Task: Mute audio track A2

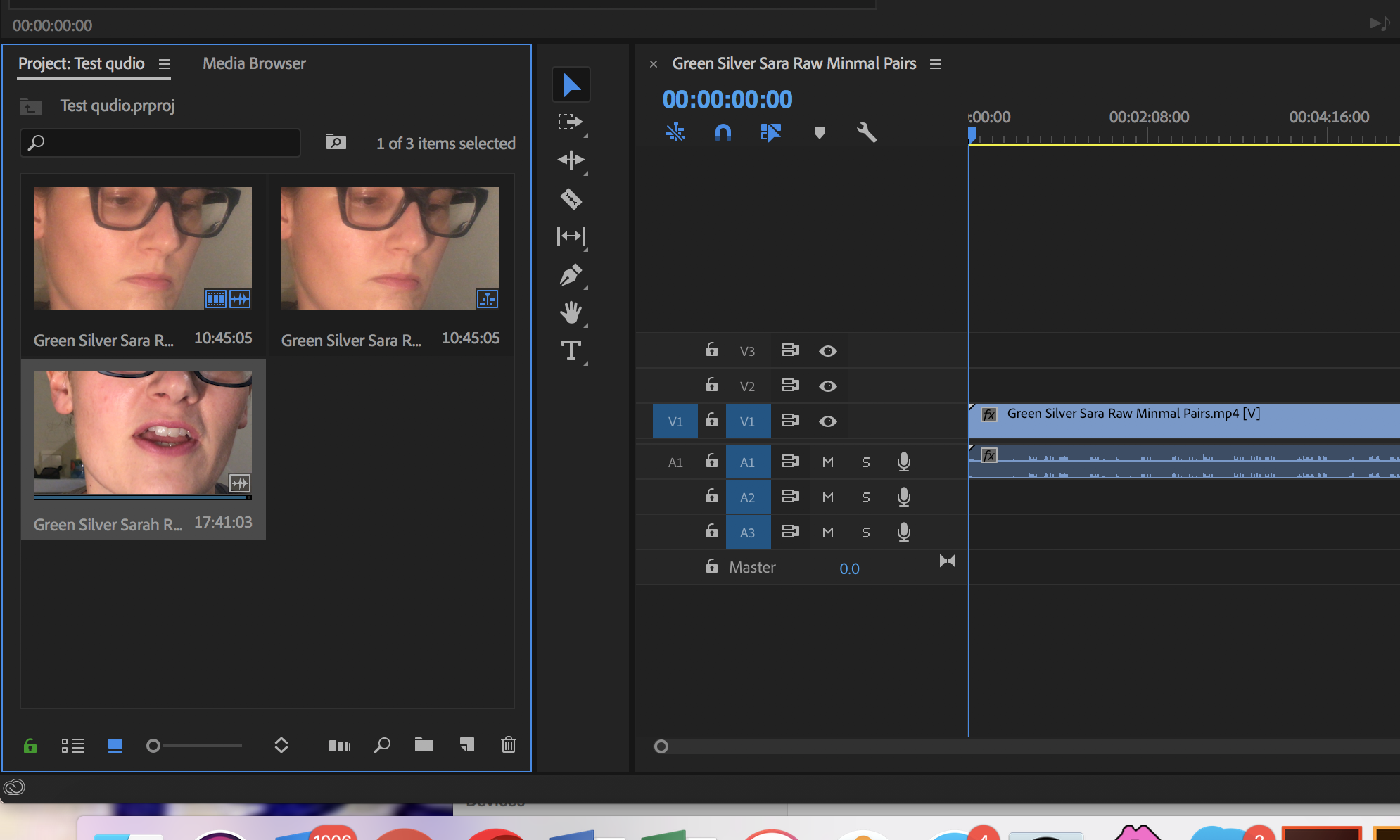Action: 827,497
